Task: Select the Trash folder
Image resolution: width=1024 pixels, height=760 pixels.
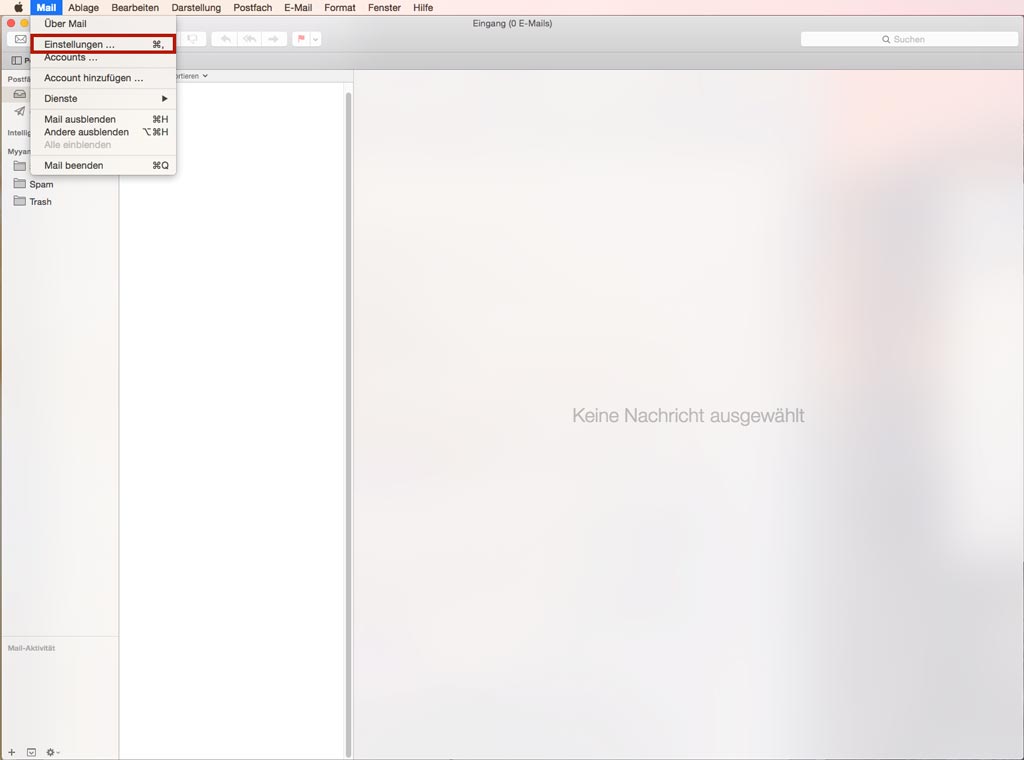Action: 40,202
